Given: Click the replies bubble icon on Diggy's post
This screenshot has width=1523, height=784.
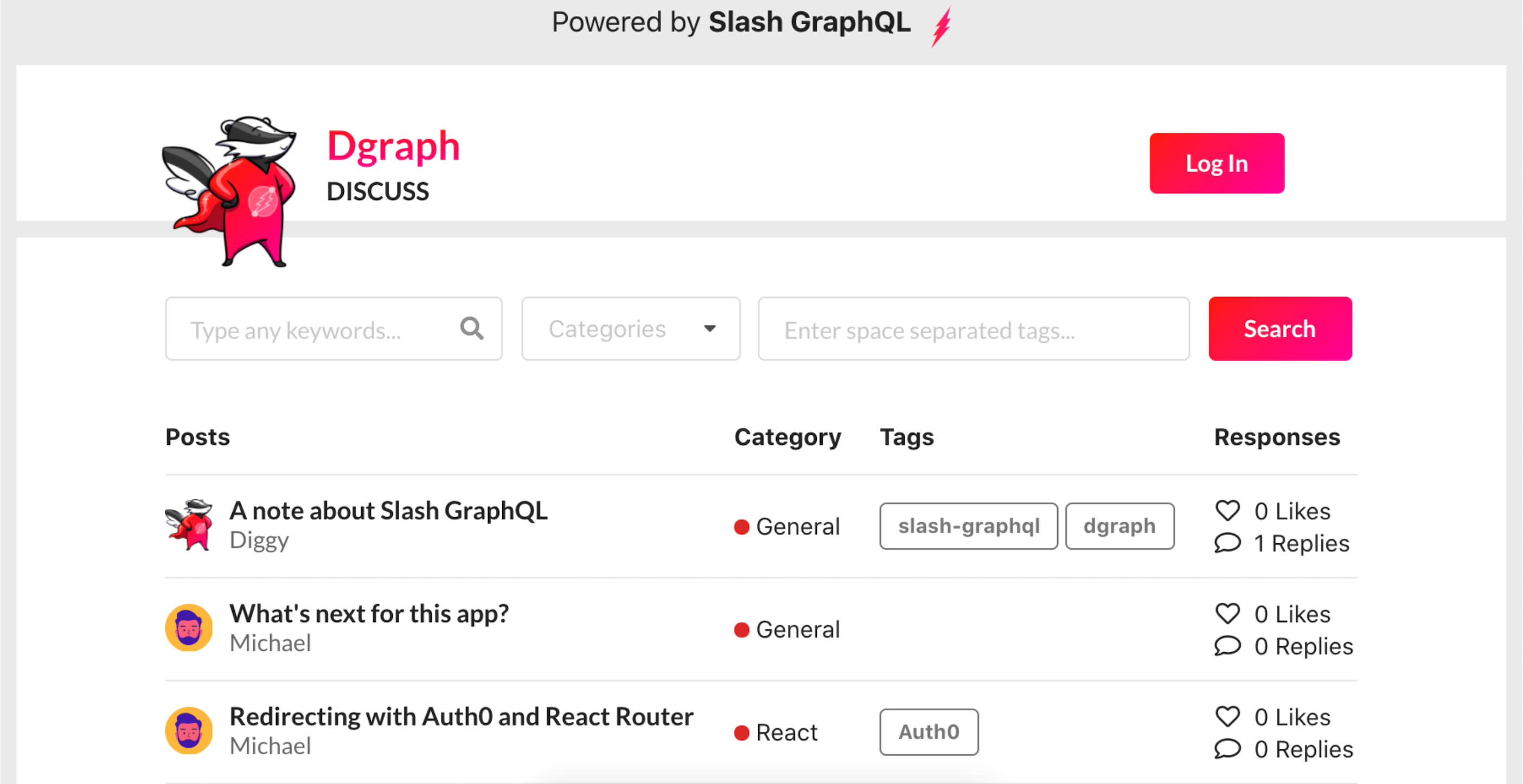Looking at the screenshot, I should click(1228, 543).
